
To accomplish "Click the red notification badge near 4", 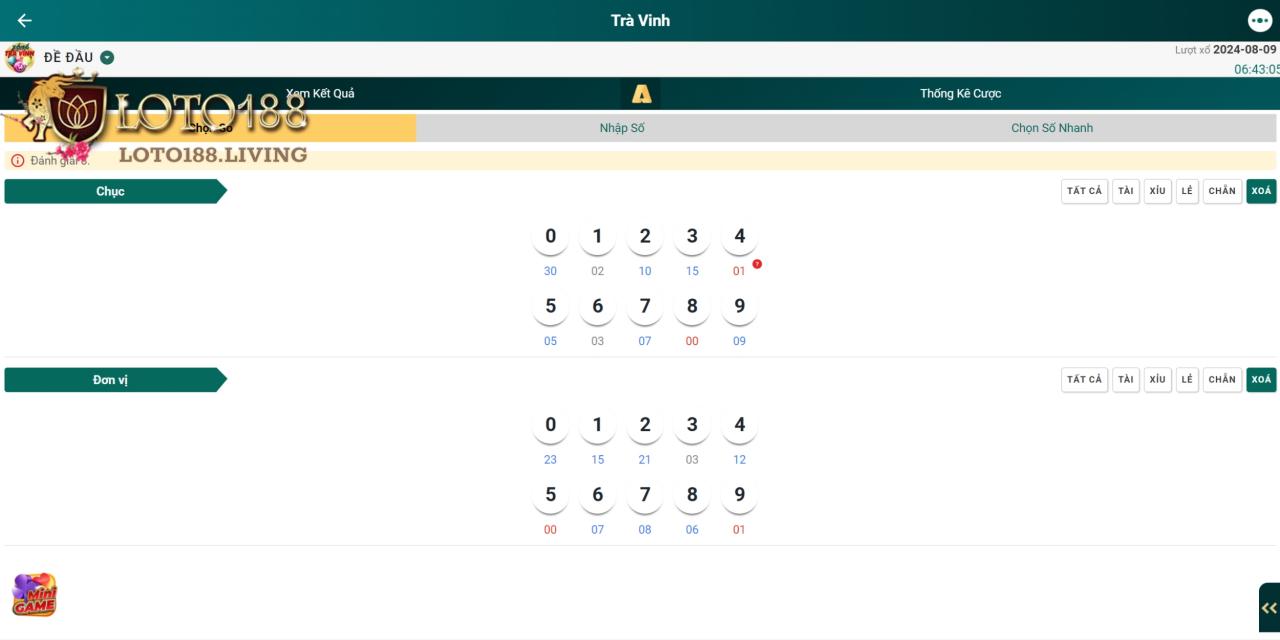I will coord(757,264).
